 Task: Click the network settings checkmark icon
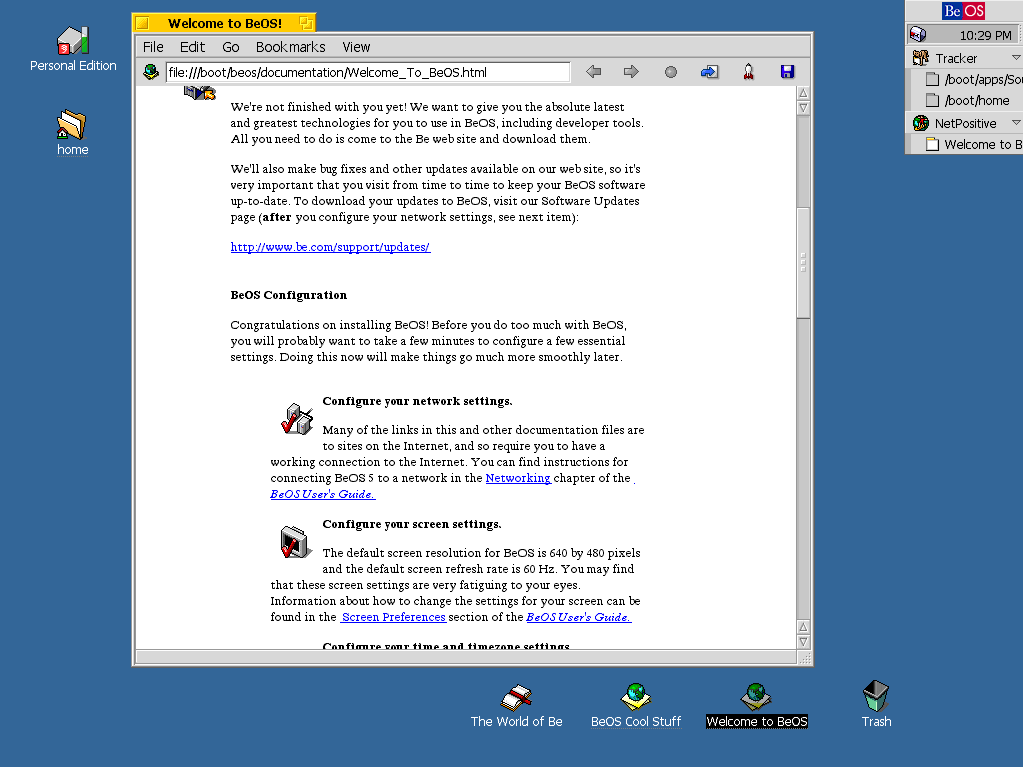tap(297, 419)
